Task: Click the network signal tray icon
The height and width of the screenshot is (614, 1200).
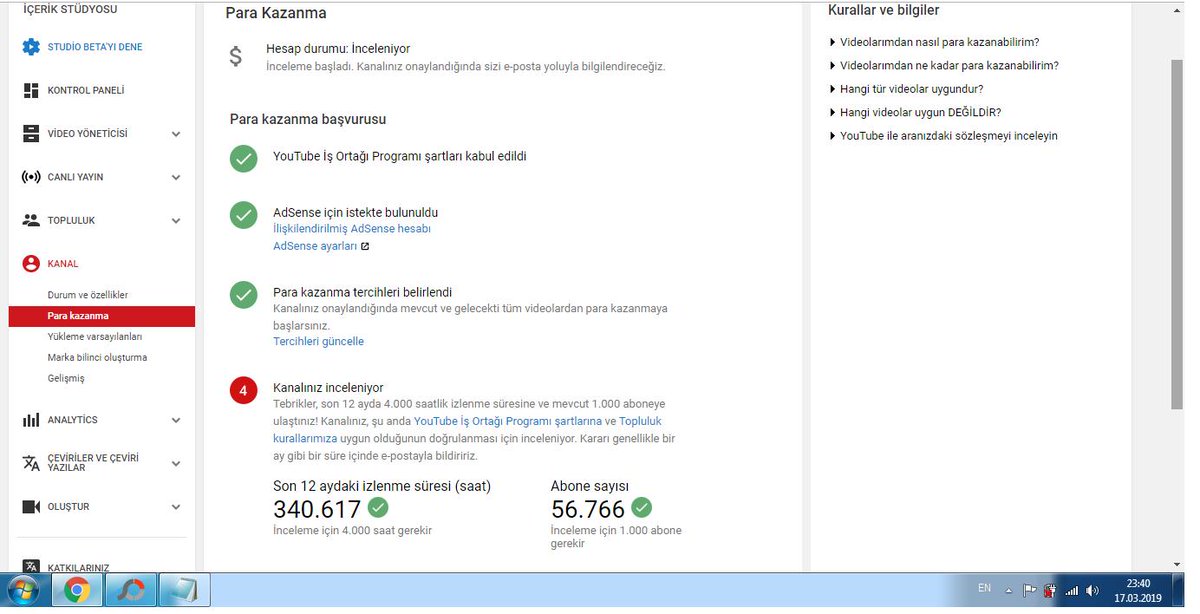Action: 1072,590
